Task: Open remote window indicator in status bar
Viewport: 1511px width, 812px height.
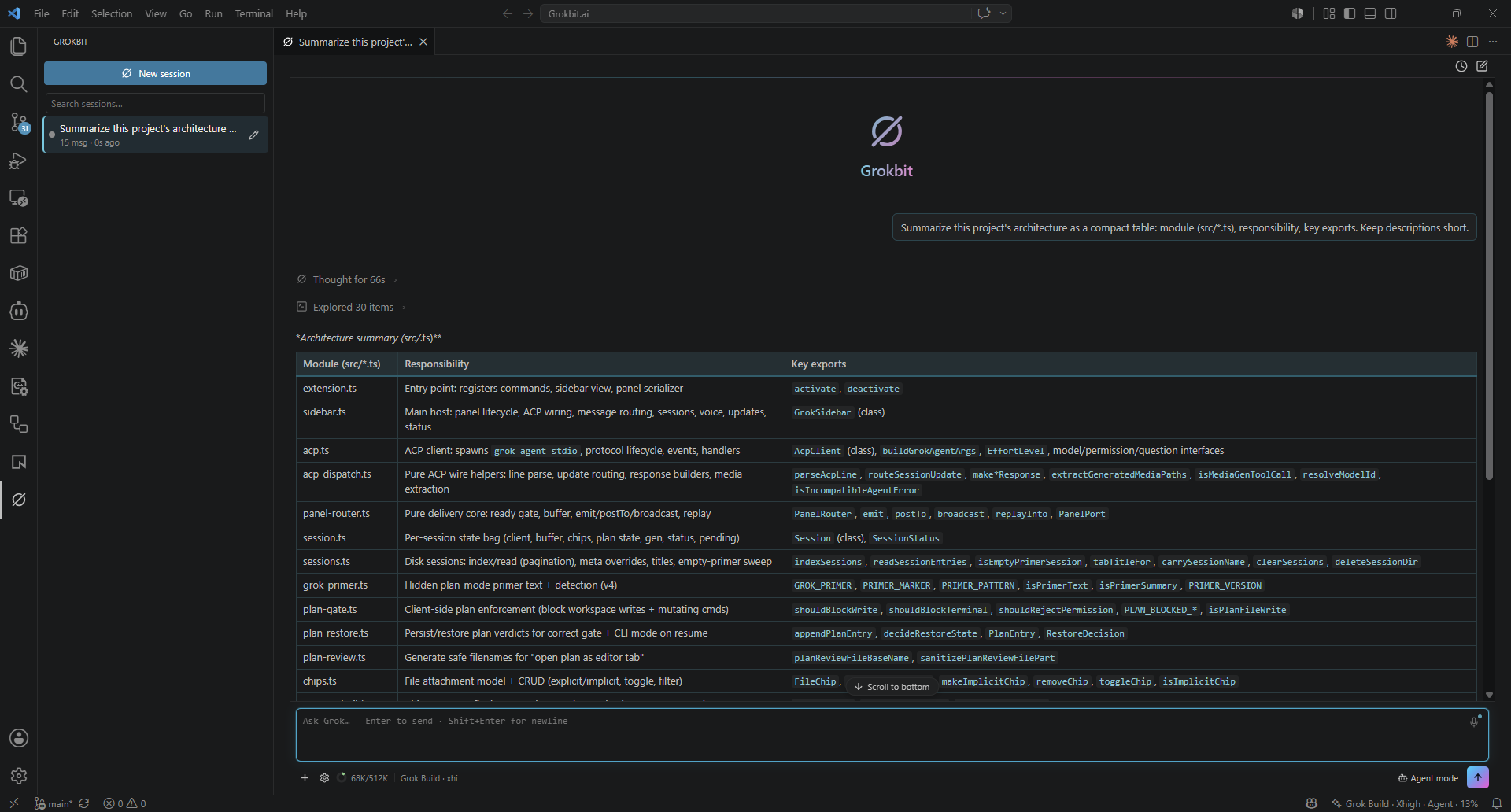Action: (14, 803)
